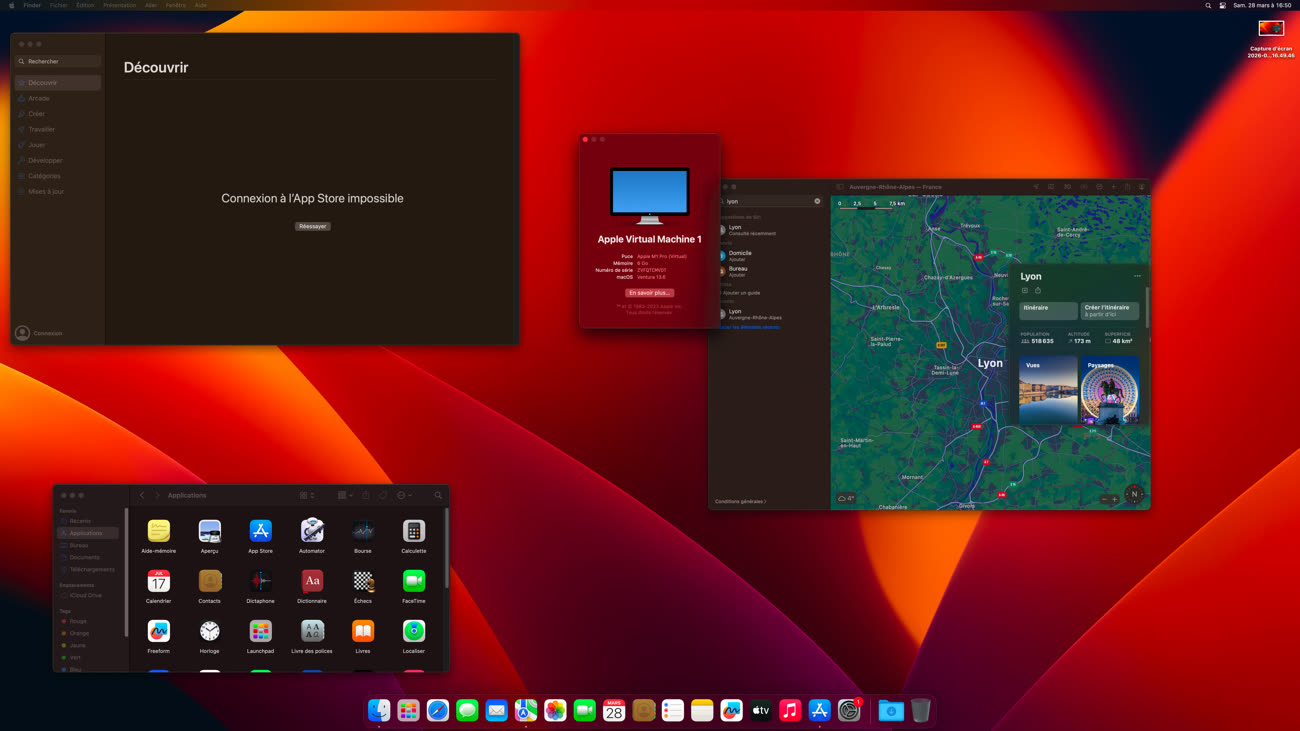Click the compass in the Maps window
The width and height of the screenshot is (1300, 731).
pos(1134,494)
